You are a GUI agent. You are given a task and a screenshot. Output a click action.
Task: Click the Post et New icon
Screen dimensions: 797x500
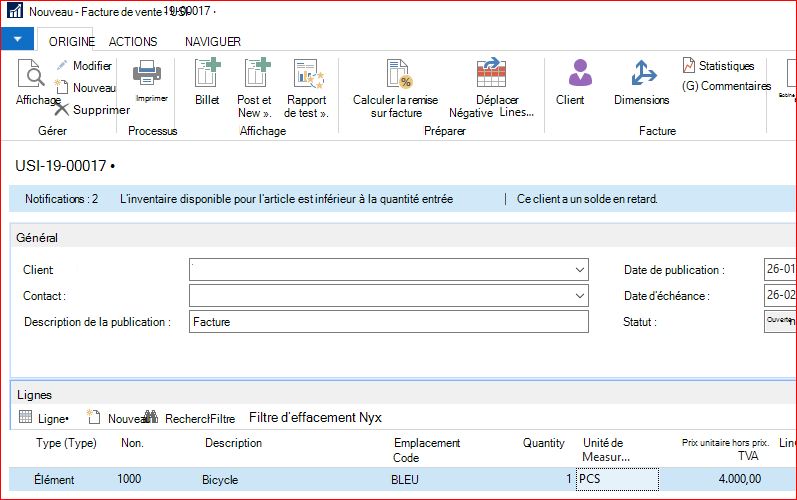pos(257,73)
